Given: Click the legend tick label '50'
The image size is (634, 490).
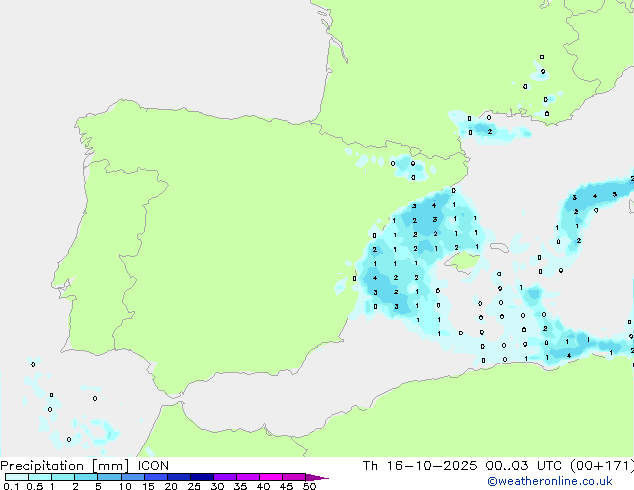Looking at the screenshot, I should coord(309,486).
